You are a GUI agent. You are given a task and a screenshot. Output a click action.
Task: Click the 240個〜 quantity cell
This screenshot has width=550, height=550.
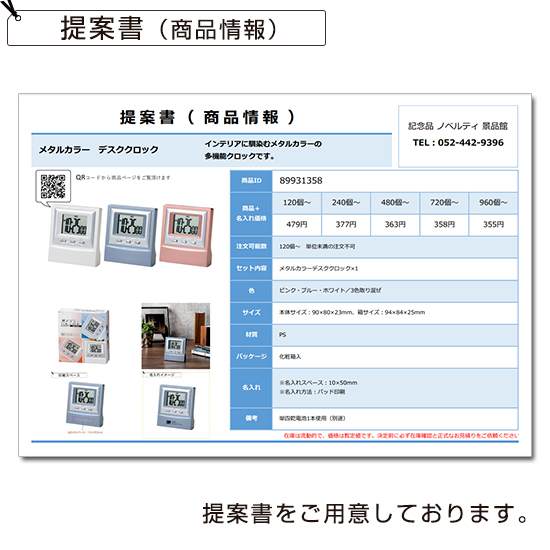[x=346, y=203]
